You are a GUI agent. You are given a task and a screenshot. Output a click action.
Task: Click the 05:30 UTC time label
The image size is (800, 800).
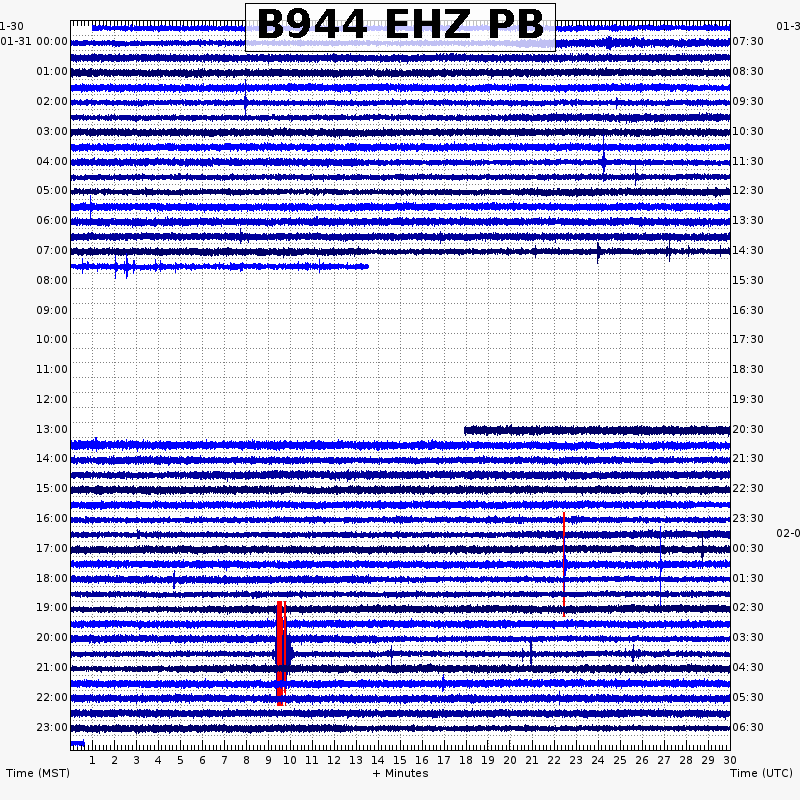[x=748, y=697]
